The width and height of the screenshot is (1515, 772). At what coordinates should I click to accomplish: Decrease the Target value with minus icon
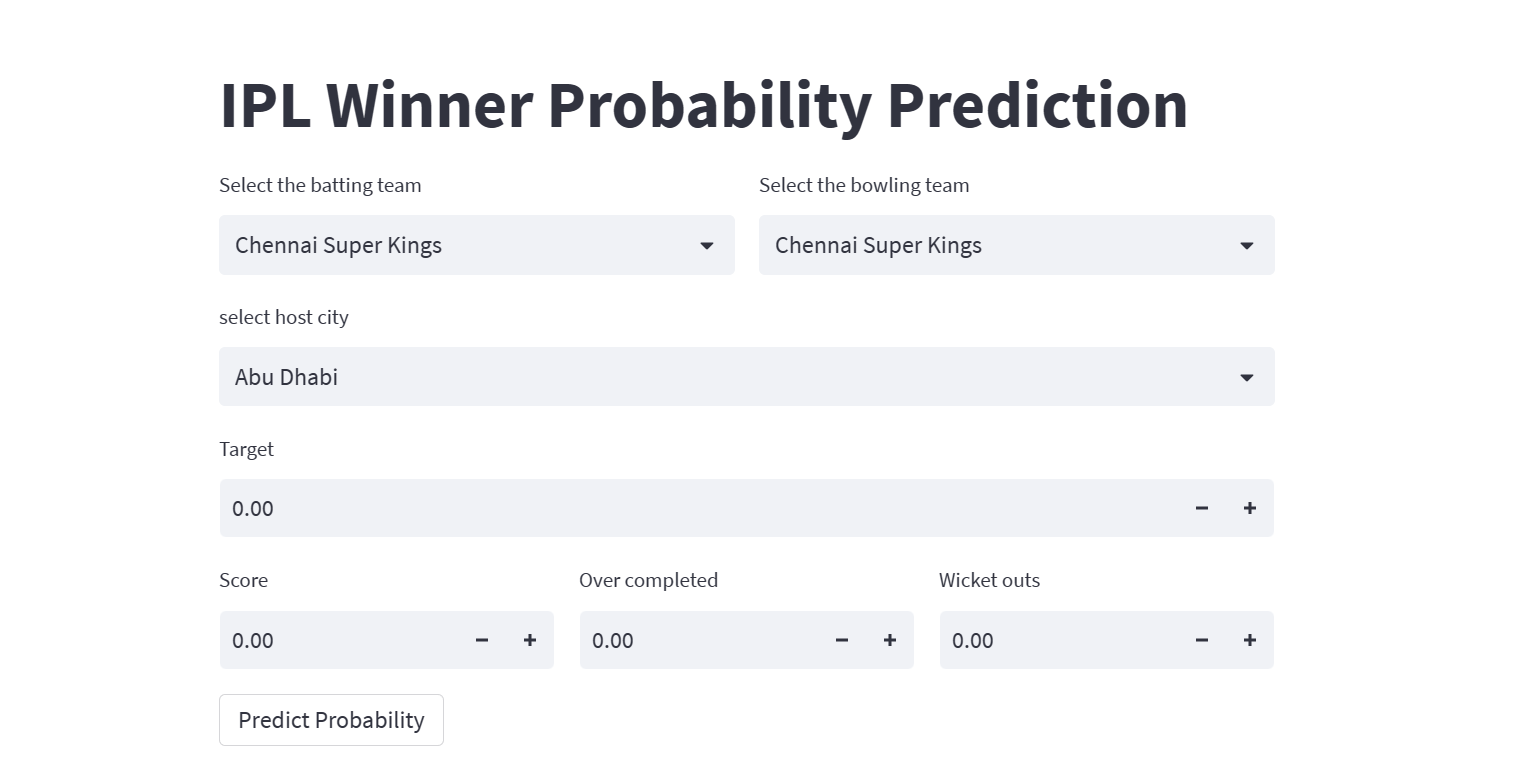click(x=1201, y=508)
